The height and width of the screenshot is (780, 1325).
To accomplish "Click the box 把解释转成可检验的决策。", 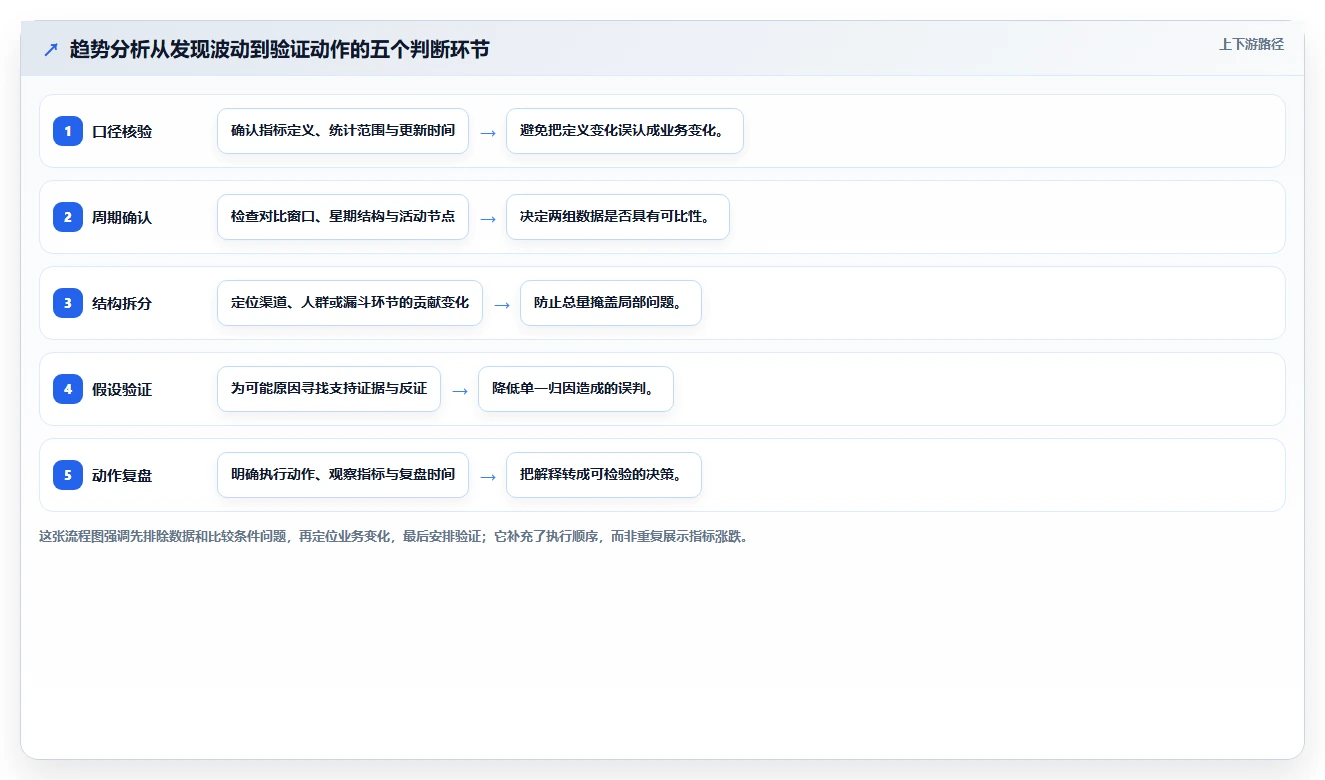I will [604, 475].
